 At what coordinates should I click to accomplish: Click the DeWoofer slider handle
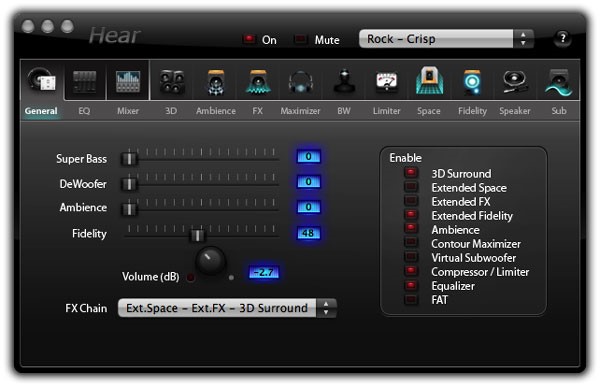click(129, 184)
